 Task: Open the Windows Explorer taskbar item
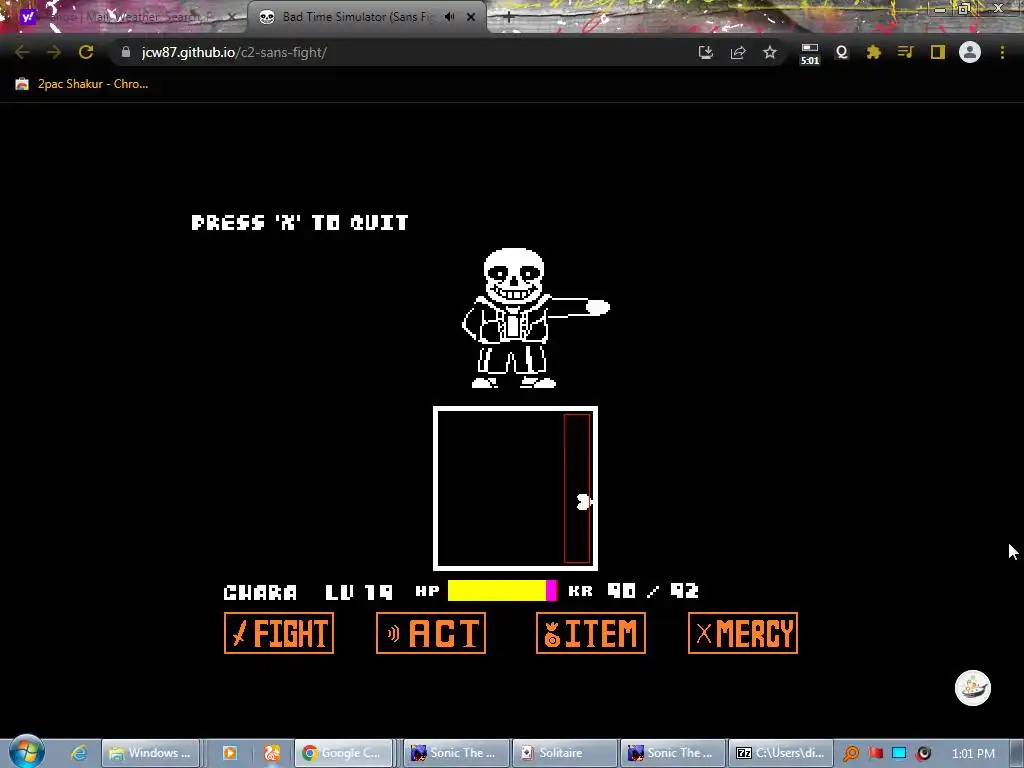[x=150, y=753]
